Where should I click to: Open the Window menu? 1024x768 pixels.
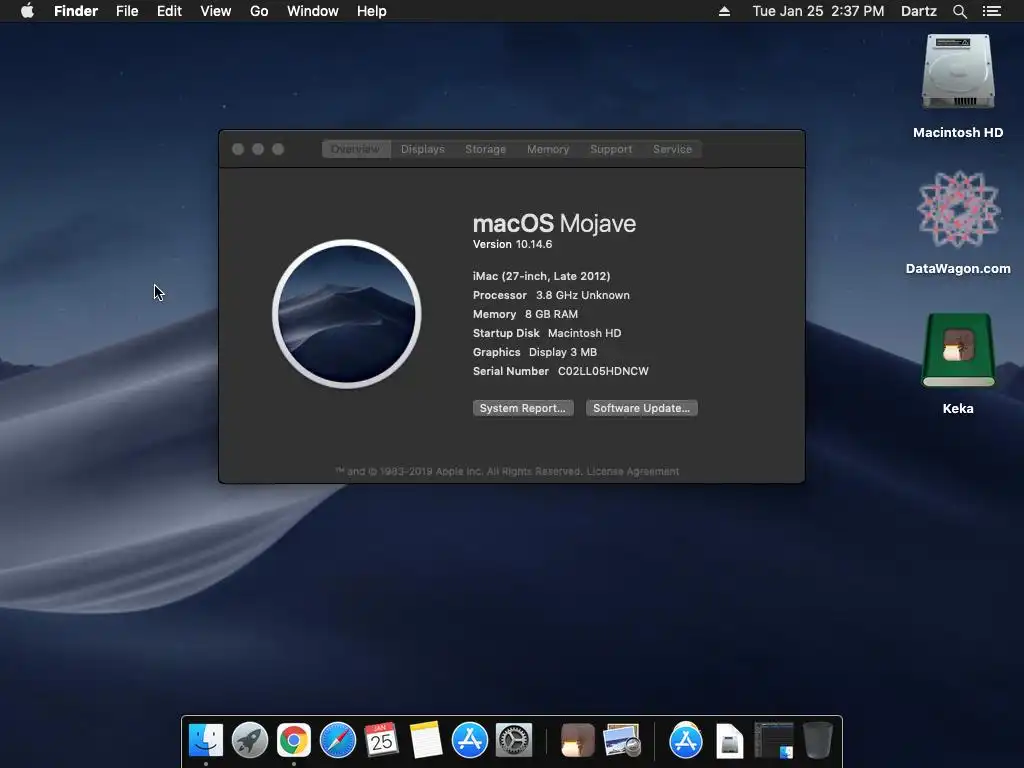[x=312, y=11]
